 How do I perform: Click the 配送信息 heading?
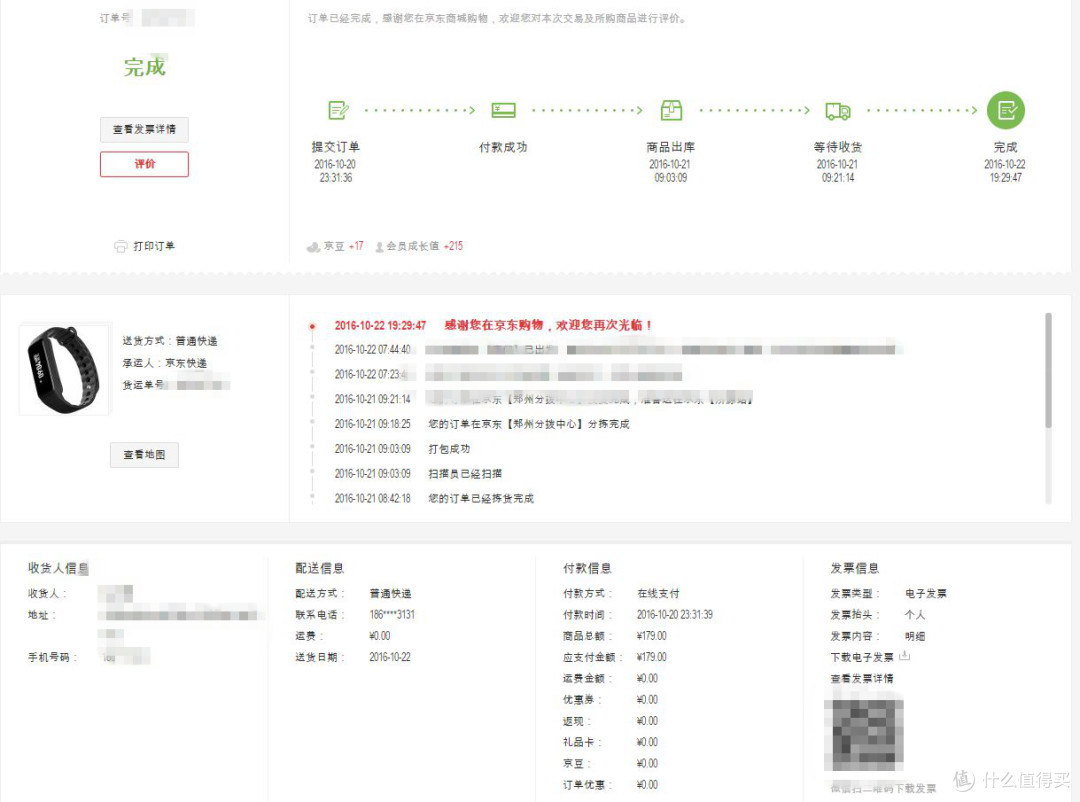[320, 568]
